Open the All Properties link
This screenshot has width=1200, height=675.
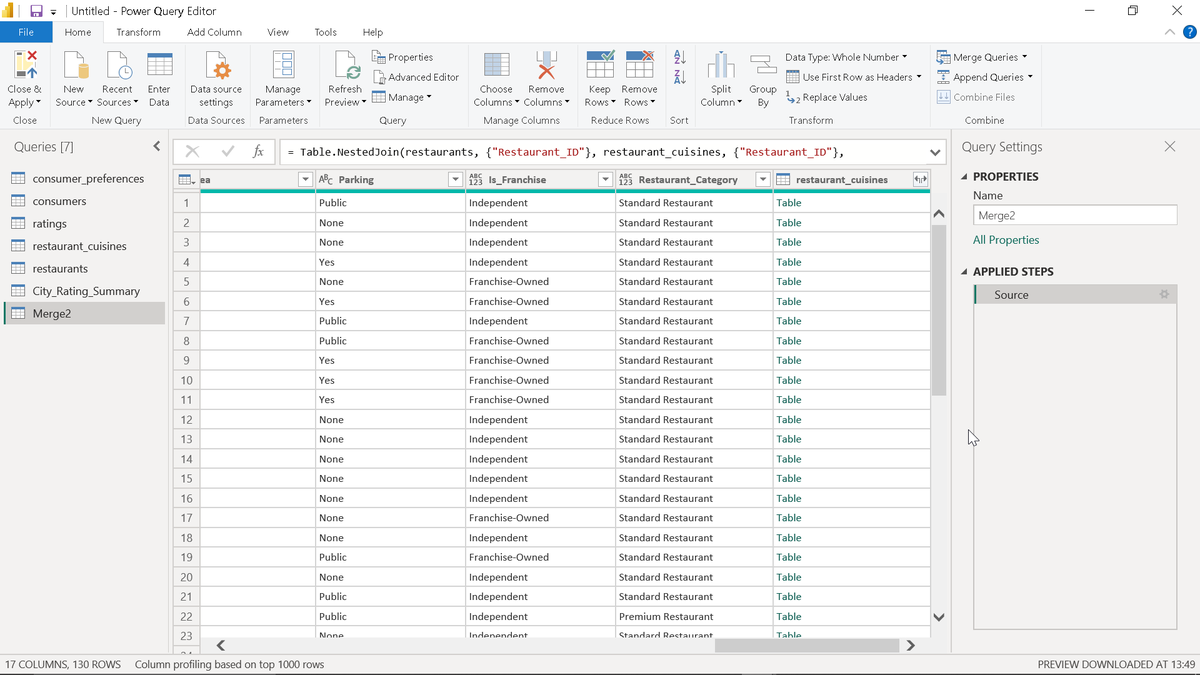pos(1006,240)
